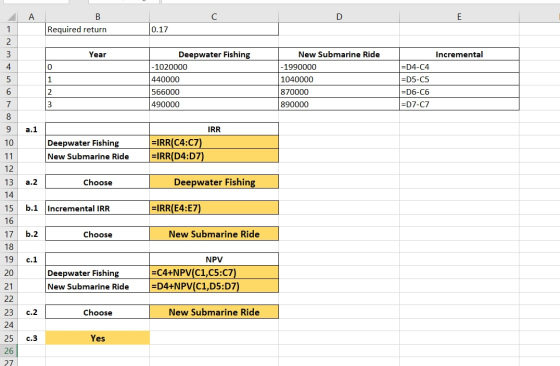Select the =IRR(E4:E7) cell
Viewport: 560px width, 366px height.
tap(214, 208)
